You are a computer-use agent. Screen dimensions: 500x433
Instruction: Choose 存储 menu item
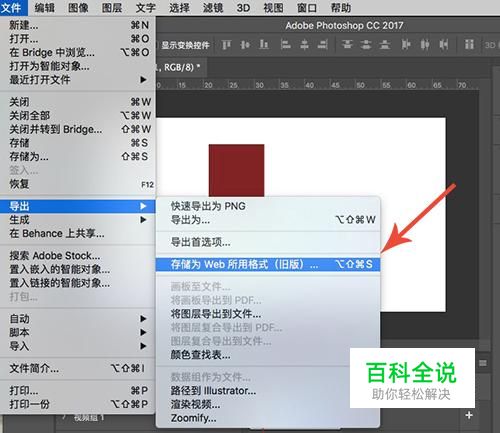click(78, 143)
